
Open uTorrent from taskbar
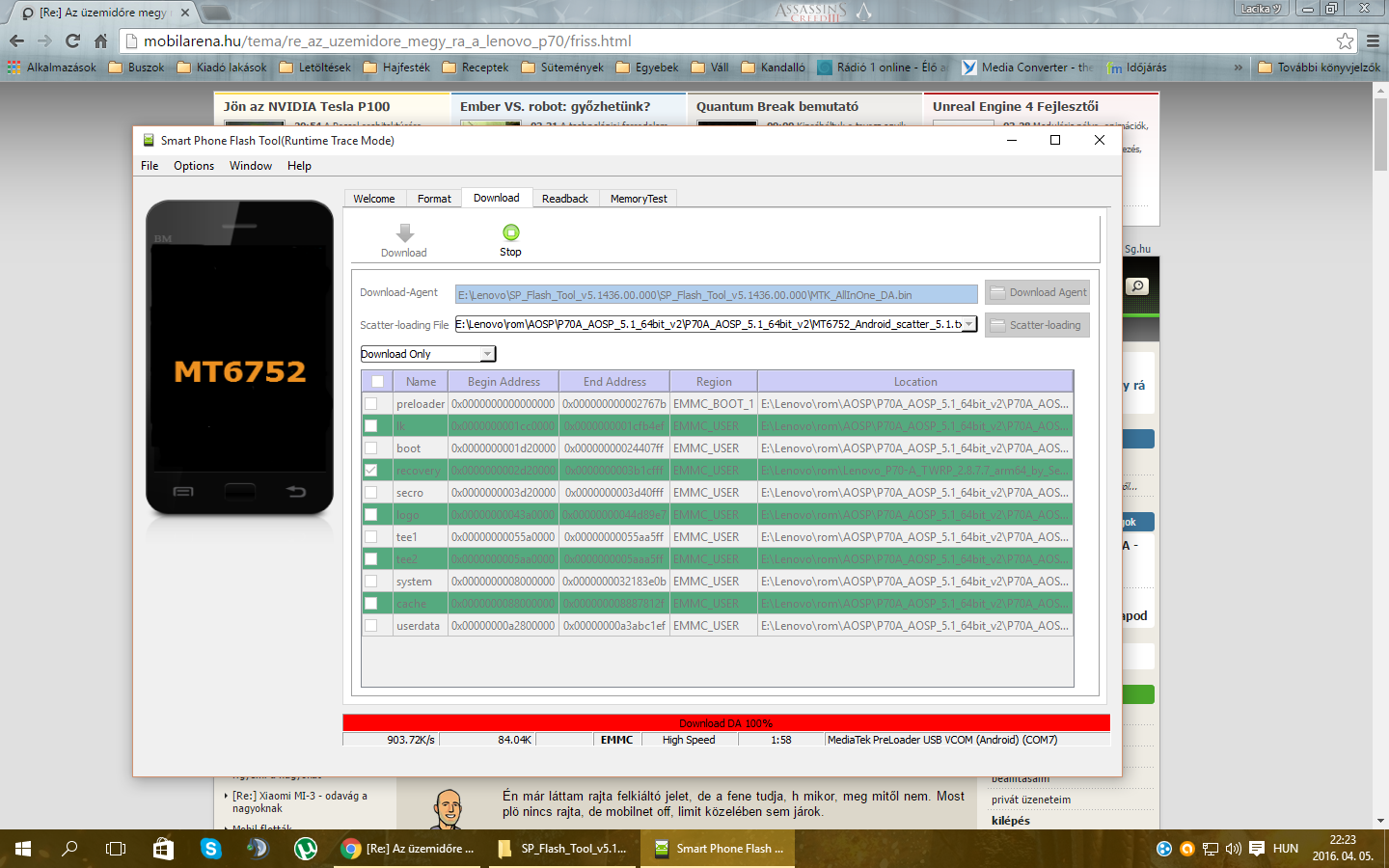click(305, 849)
